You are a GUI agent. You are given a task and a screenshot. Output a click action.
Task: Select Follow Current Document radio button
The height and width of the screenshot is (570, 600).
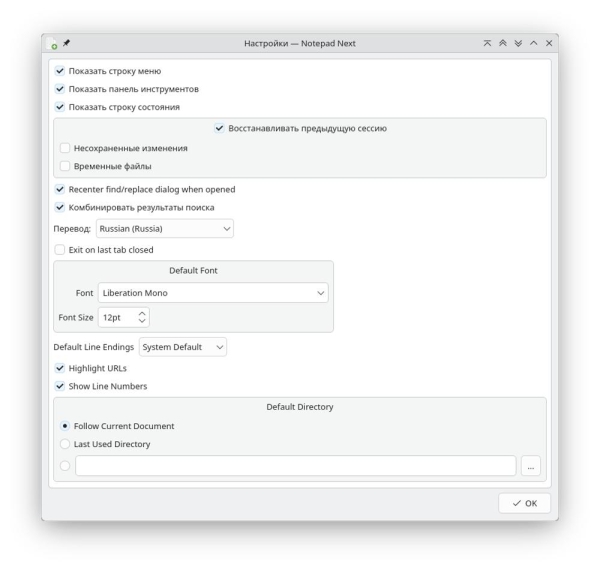tap(65, 426)
